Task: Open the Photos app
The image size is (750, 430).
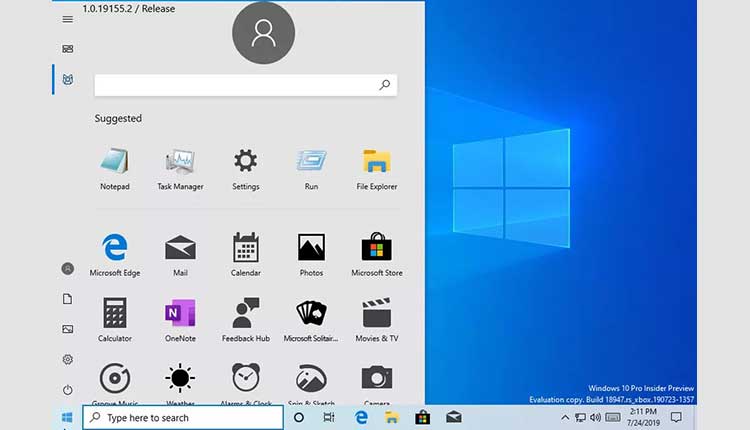Action: [x=311, y=254]
